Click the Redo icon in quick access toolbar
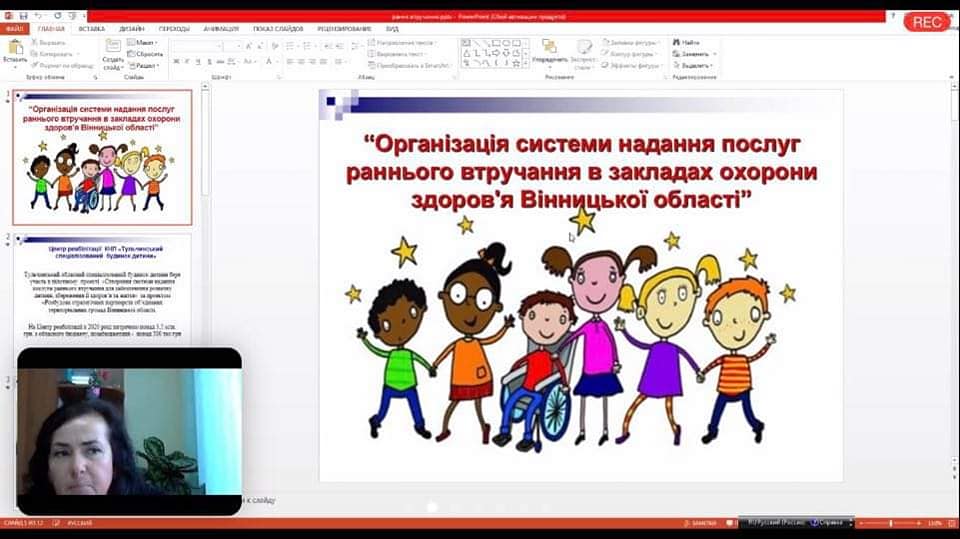960x539 pixels. [x=58, y=15]
